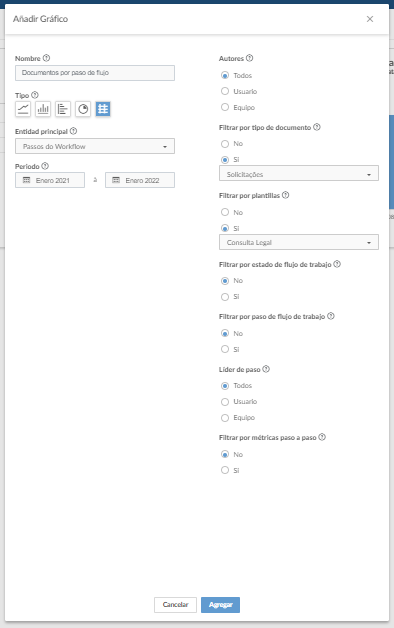This screenshot has width=394, height=628.
Task: Click the help icon next to Tipo
Action: [x=35, y=95]
